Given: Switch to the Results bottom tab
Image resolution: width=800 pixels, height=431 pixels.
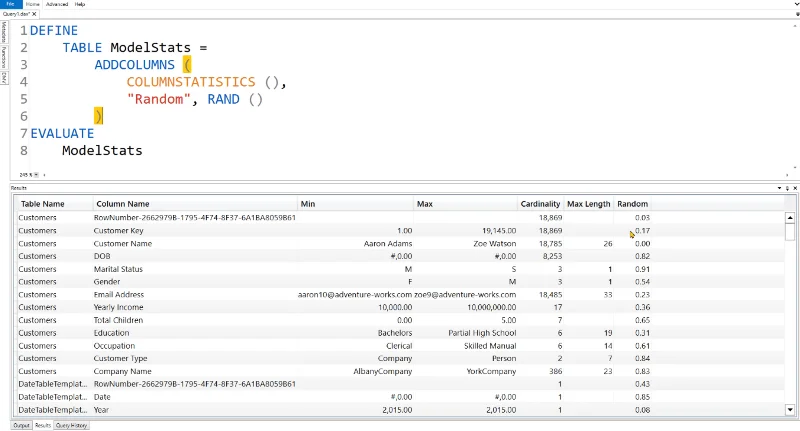Looking at the screenshot, I should [43, 425].
